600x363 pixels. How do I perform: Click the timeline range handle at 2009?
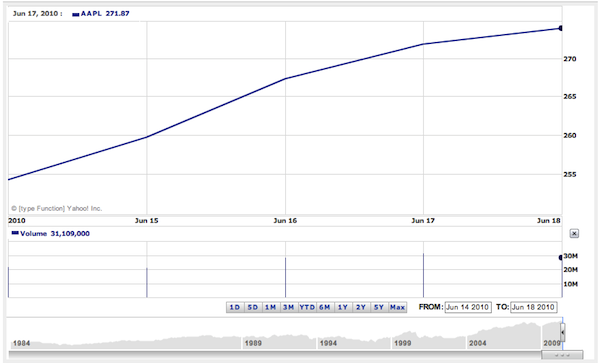pos(562,332)
